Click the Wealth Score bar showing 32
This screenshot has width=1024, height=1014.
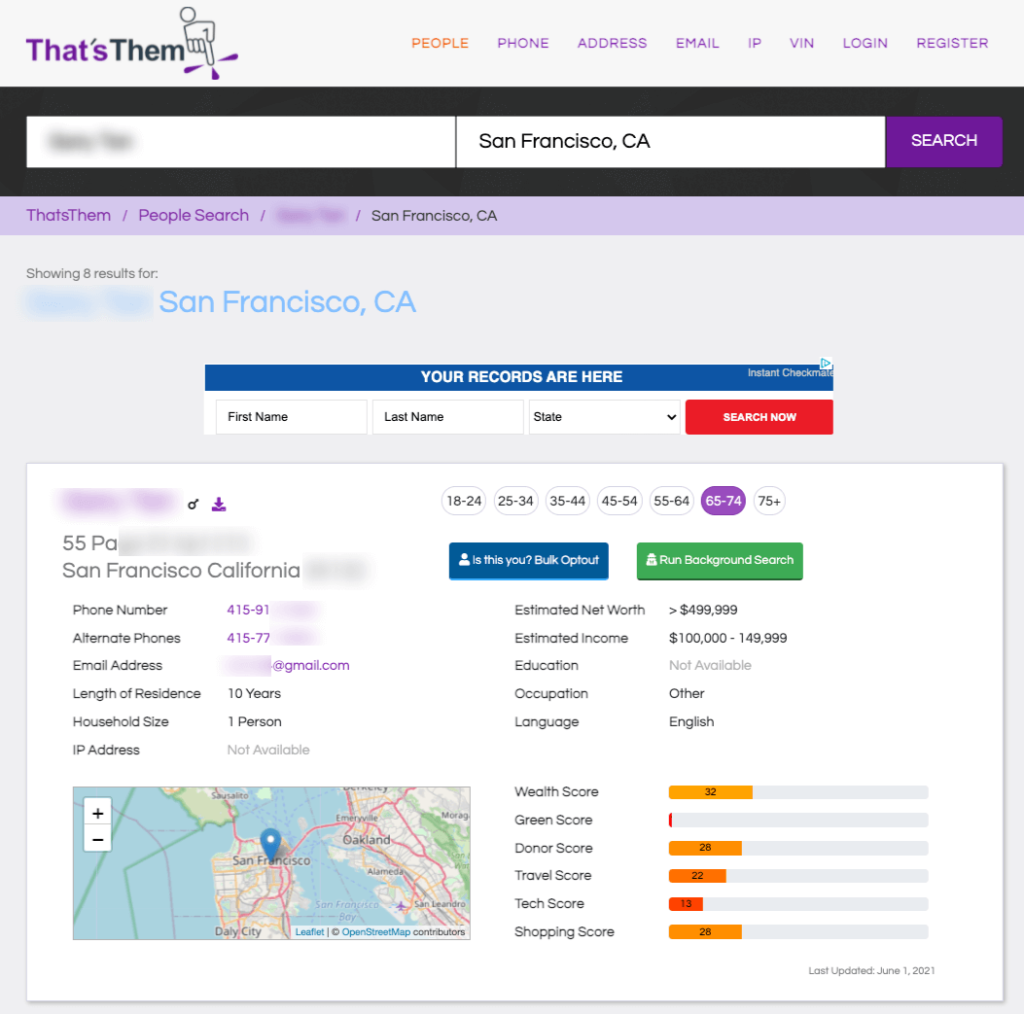coord(711,792)
